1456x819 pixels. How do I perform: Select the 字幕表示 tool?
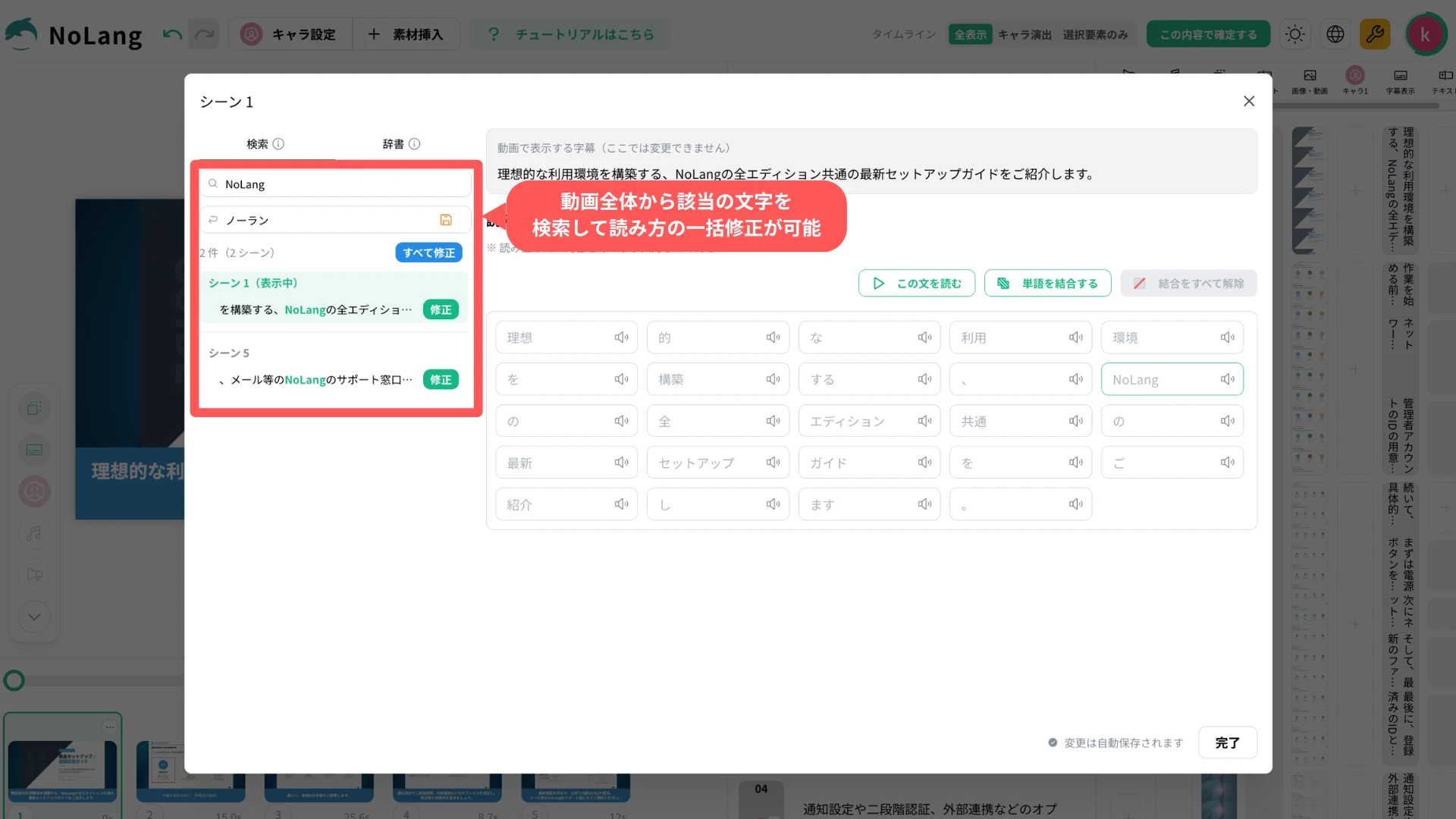tap(1401, 81)
